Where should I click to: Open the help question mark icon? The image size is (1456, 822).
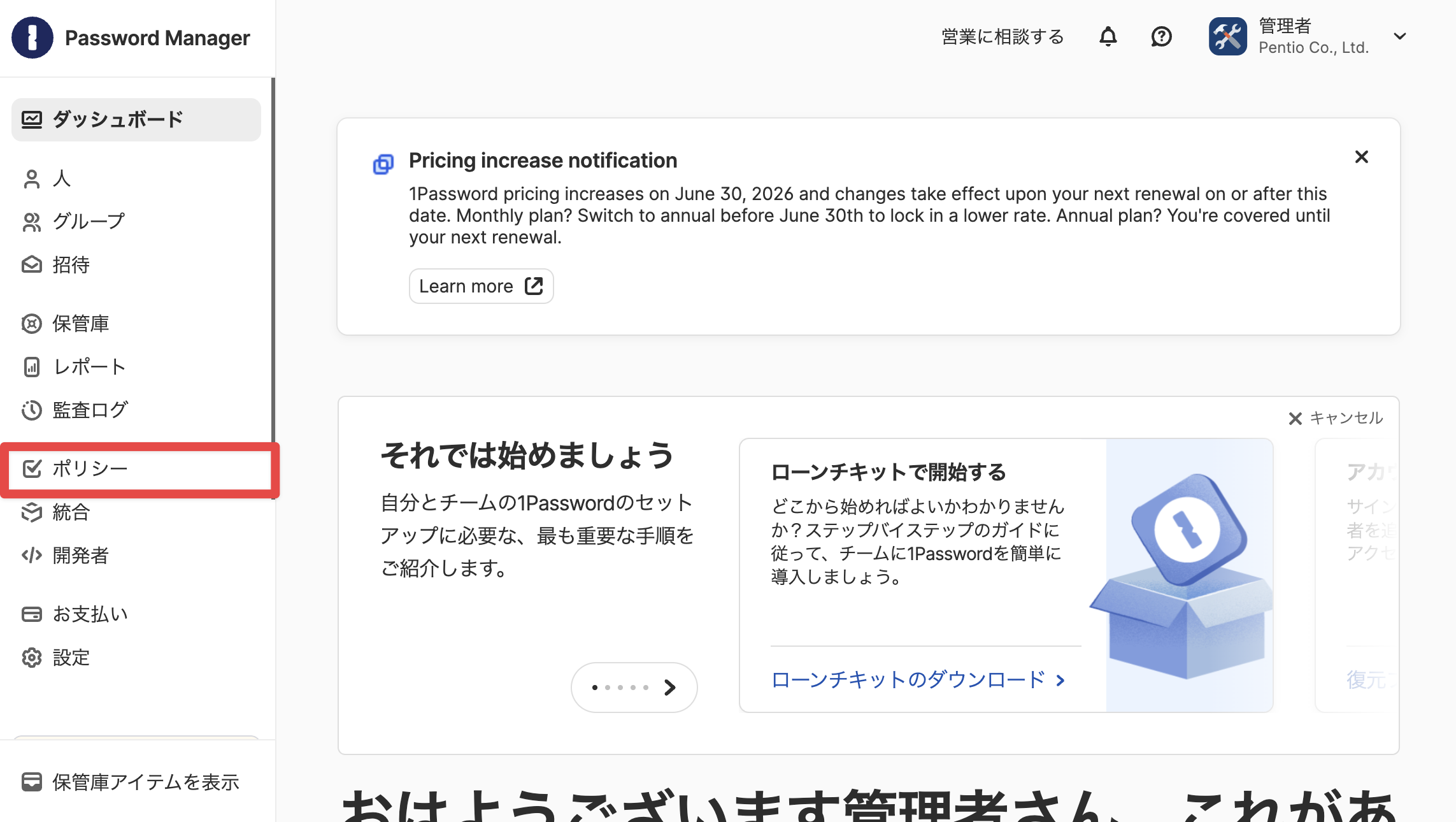pyautogui.click(x=1161, y=36)
